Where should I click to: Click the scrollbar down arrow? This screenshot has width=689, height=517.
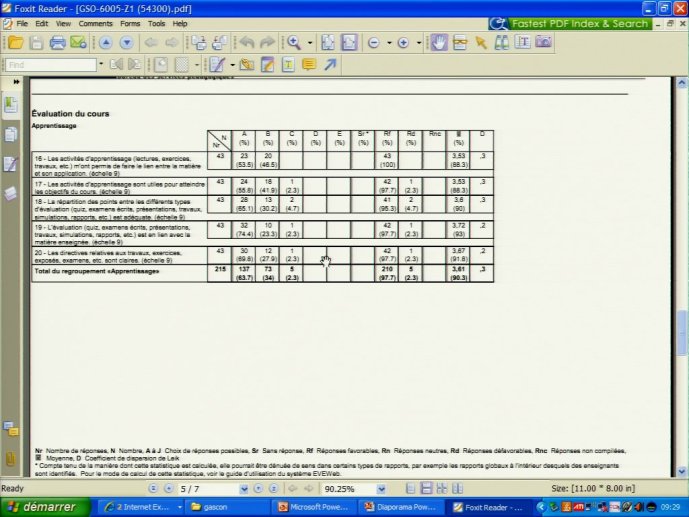click(682, 471)
